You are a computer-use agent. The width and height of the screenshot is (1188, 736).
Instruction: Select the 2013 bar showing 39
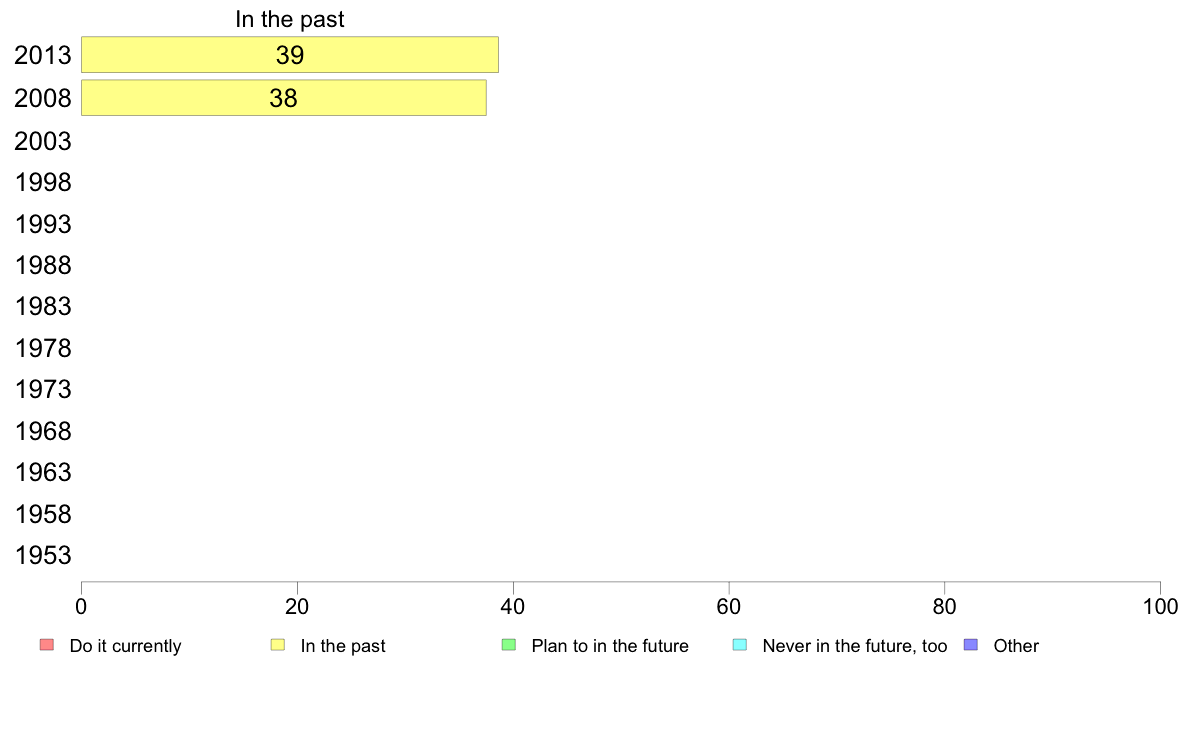289,55
